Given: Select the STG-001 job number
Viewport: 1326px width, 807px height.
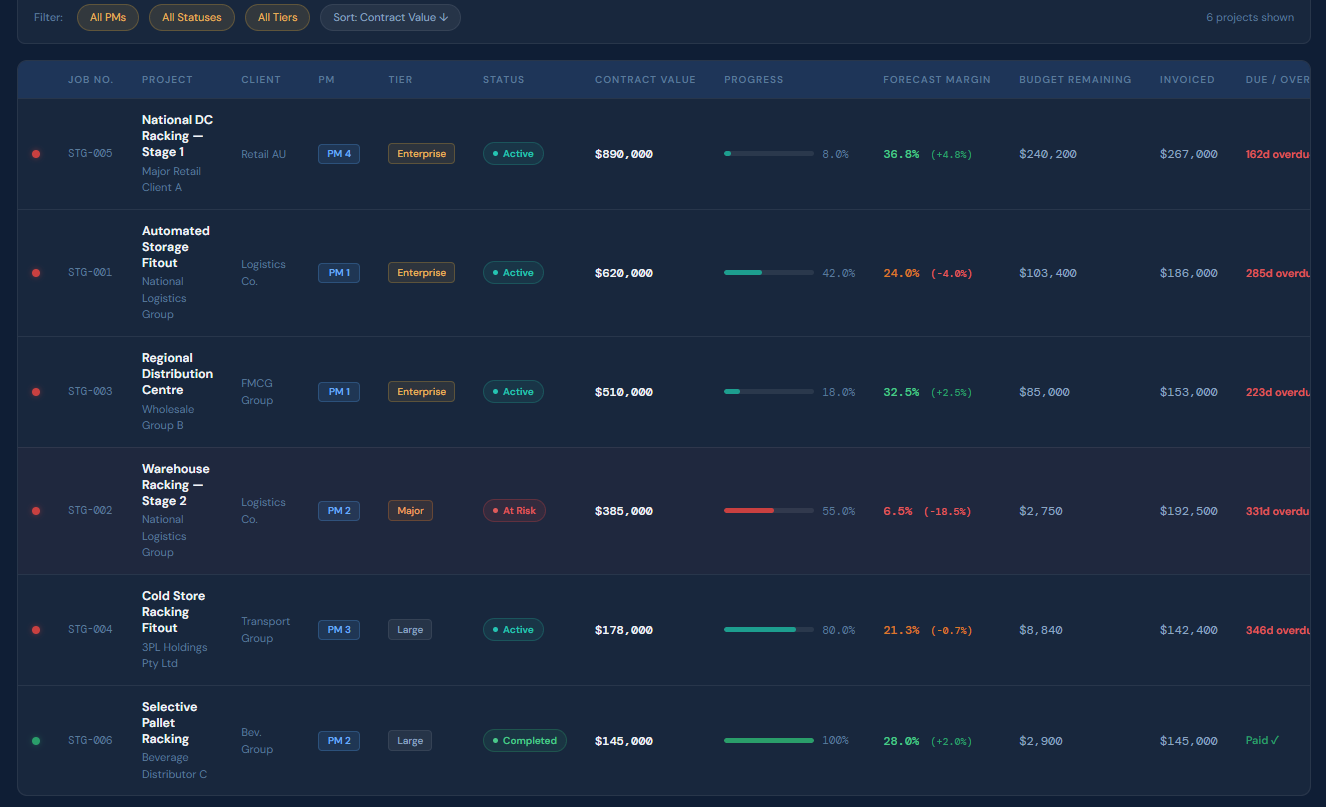Looking at the screenshot, I should (x=90, y=272).
